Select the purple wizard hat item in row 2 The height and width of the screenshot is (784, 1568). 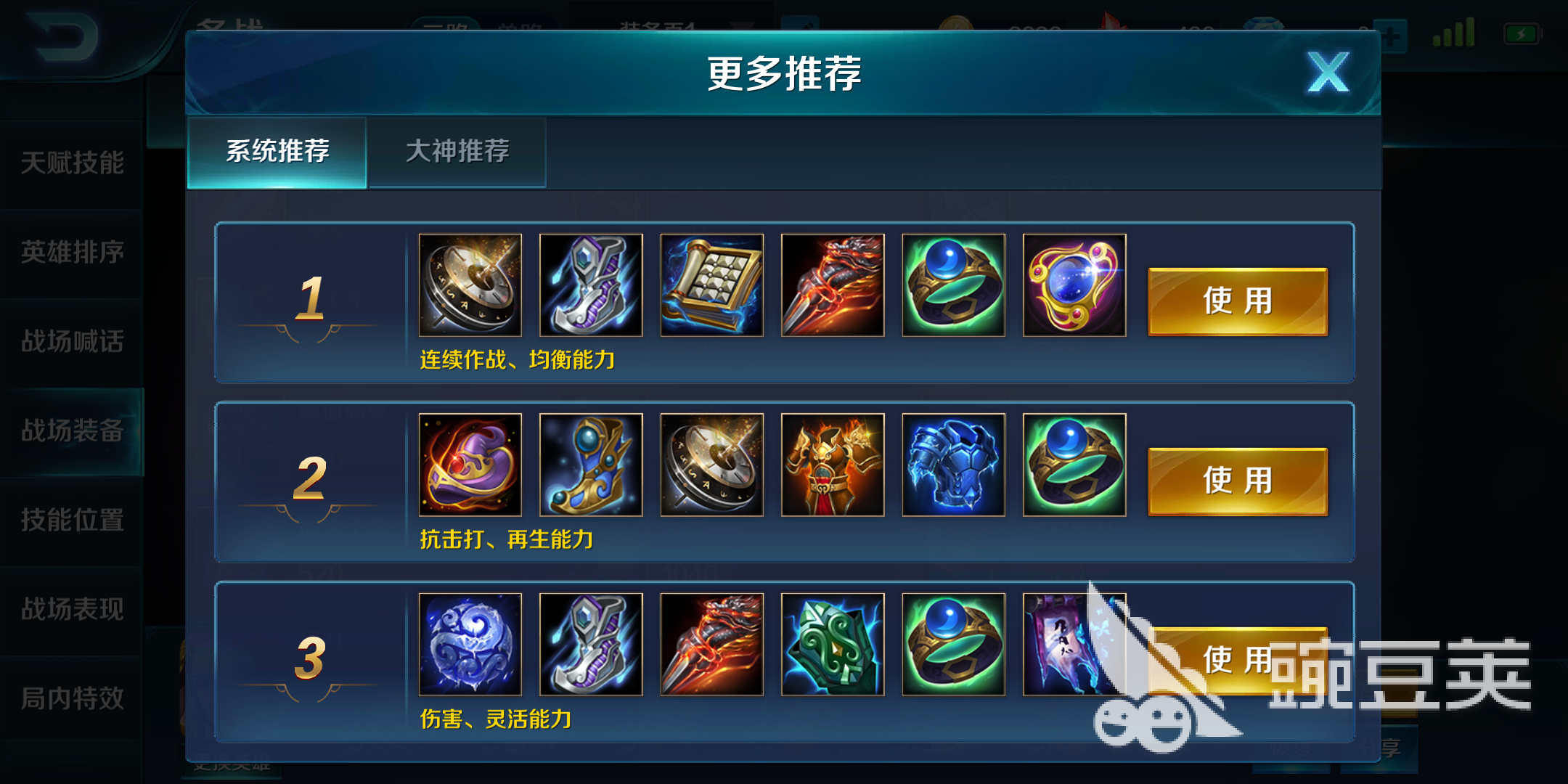[470, 465]
